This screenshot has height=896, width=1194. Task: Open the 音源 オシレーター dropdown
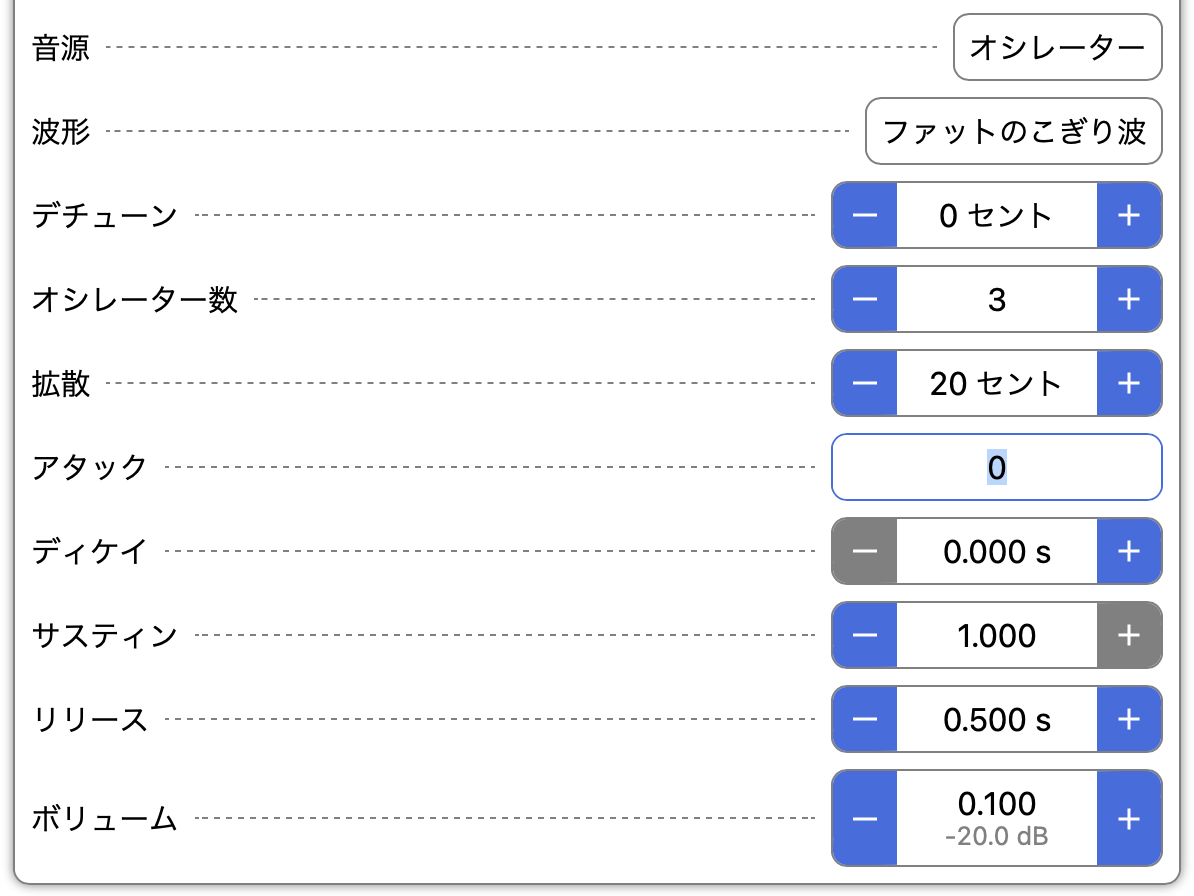pos(1057,47)
